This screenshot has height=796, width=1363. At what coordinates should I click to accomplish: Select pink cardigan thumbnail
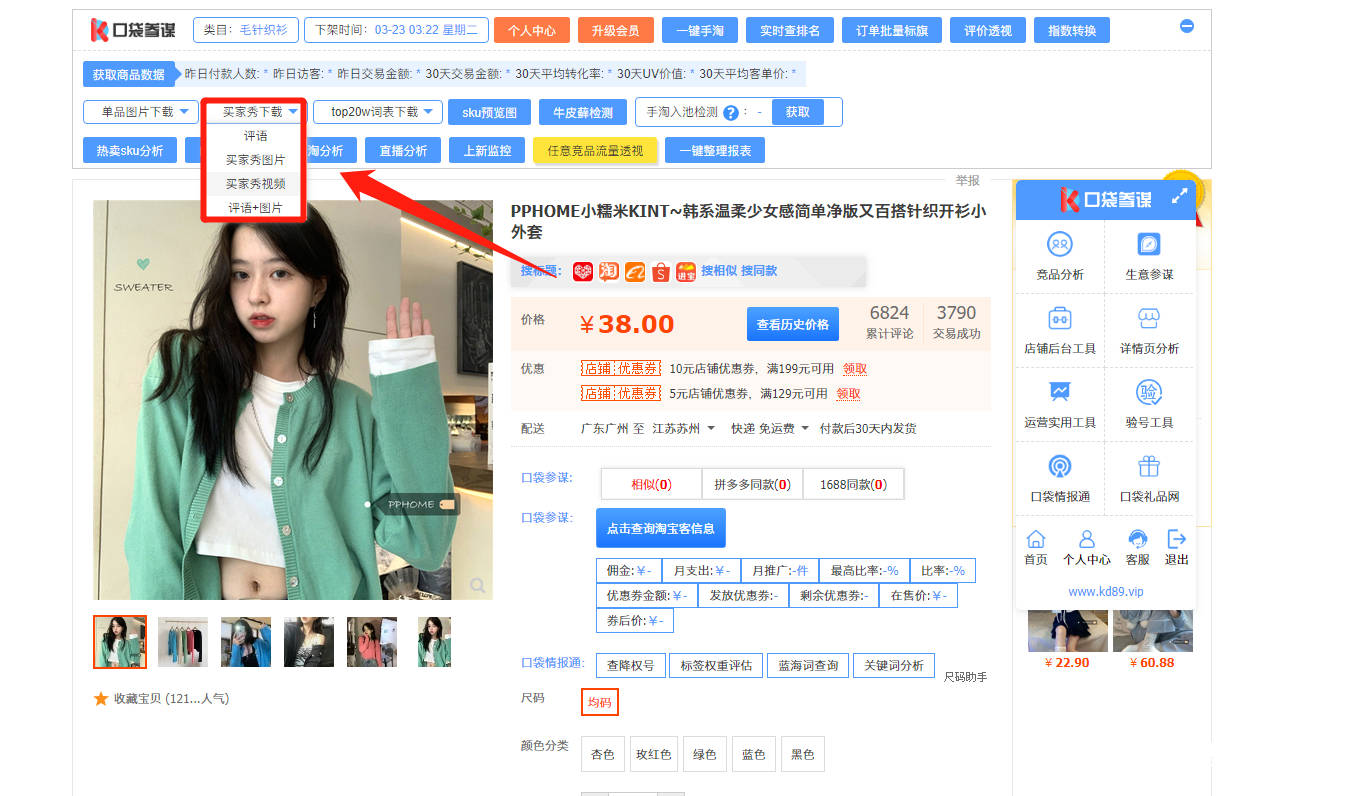pos(372,642)
